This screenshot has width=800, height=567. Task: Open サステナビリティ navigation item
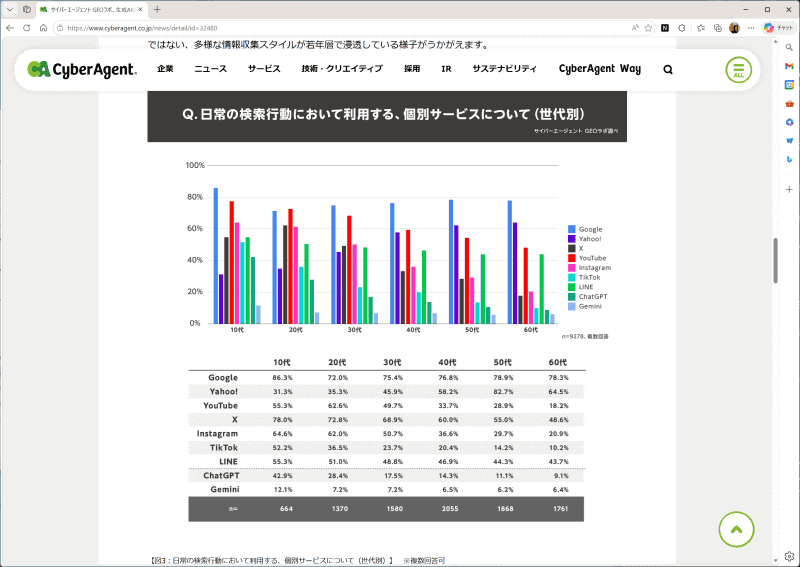point(504,68)
